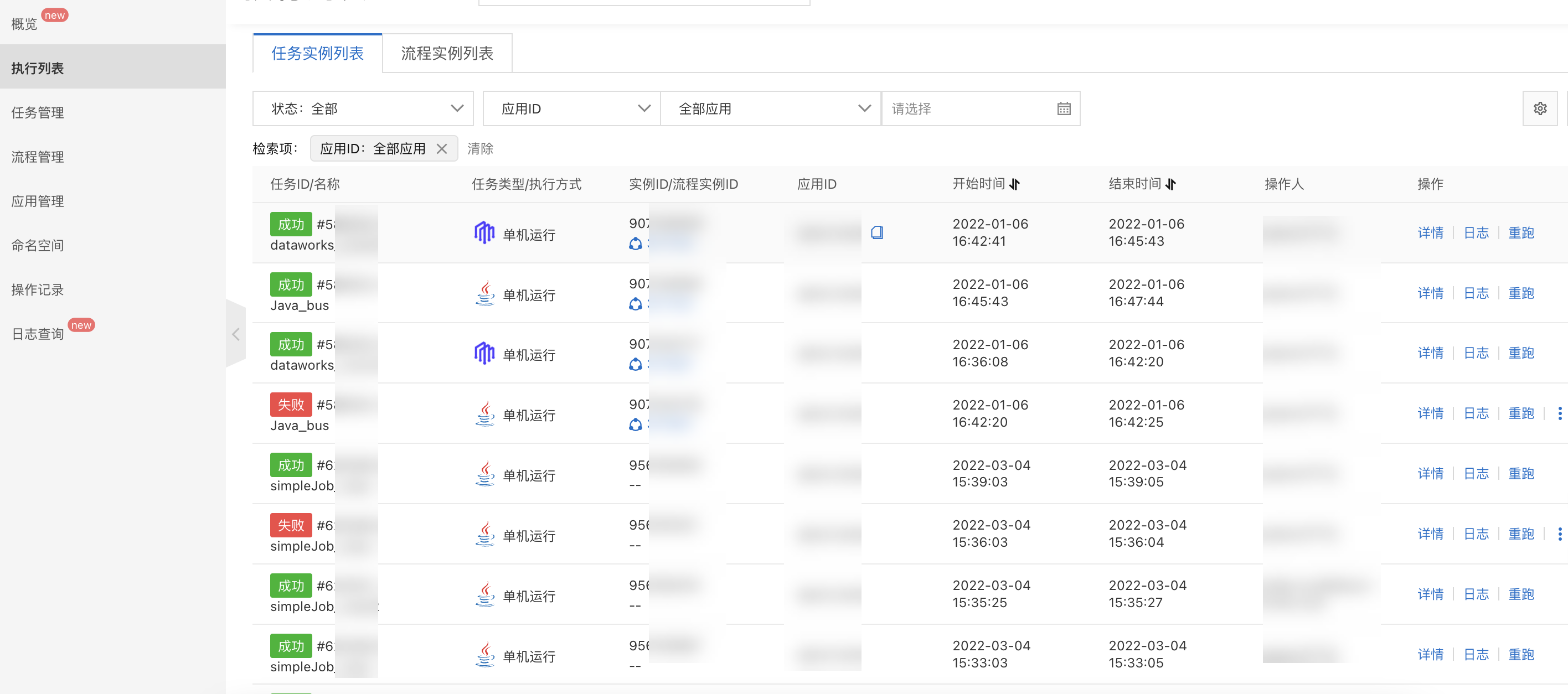
Task: Open more actions for failed Java_bus row
Action: click(1560, 413)
